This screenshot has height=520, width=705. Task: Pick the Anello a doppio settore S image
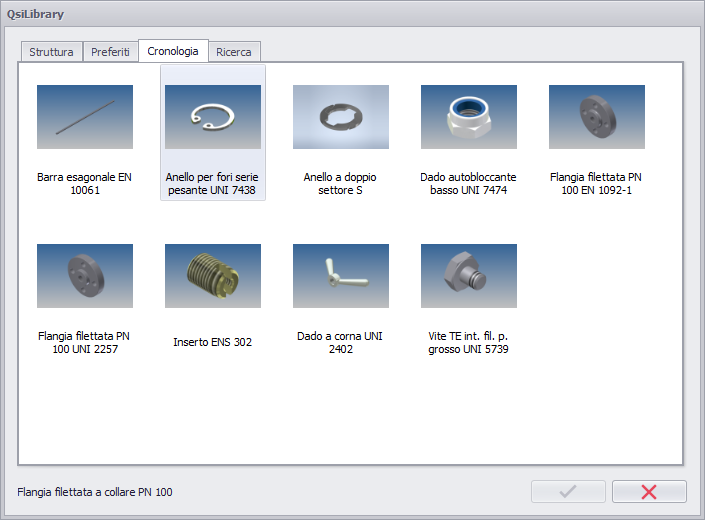click(341, 117)
